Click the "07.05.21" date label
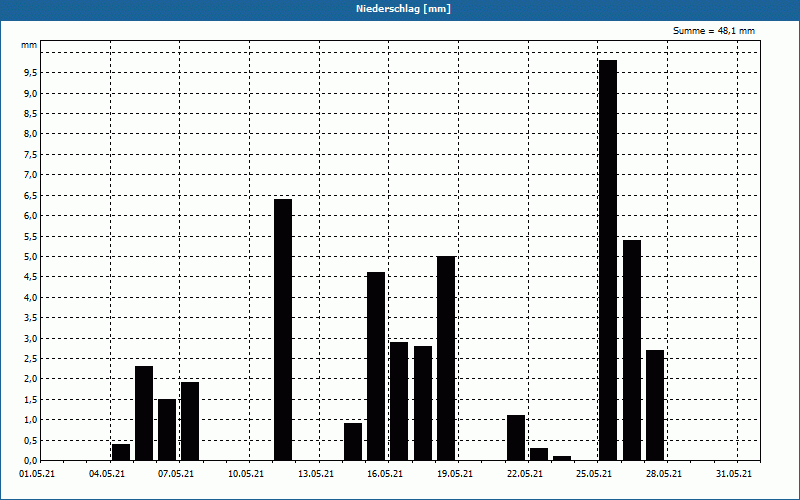 pos(176,474)
